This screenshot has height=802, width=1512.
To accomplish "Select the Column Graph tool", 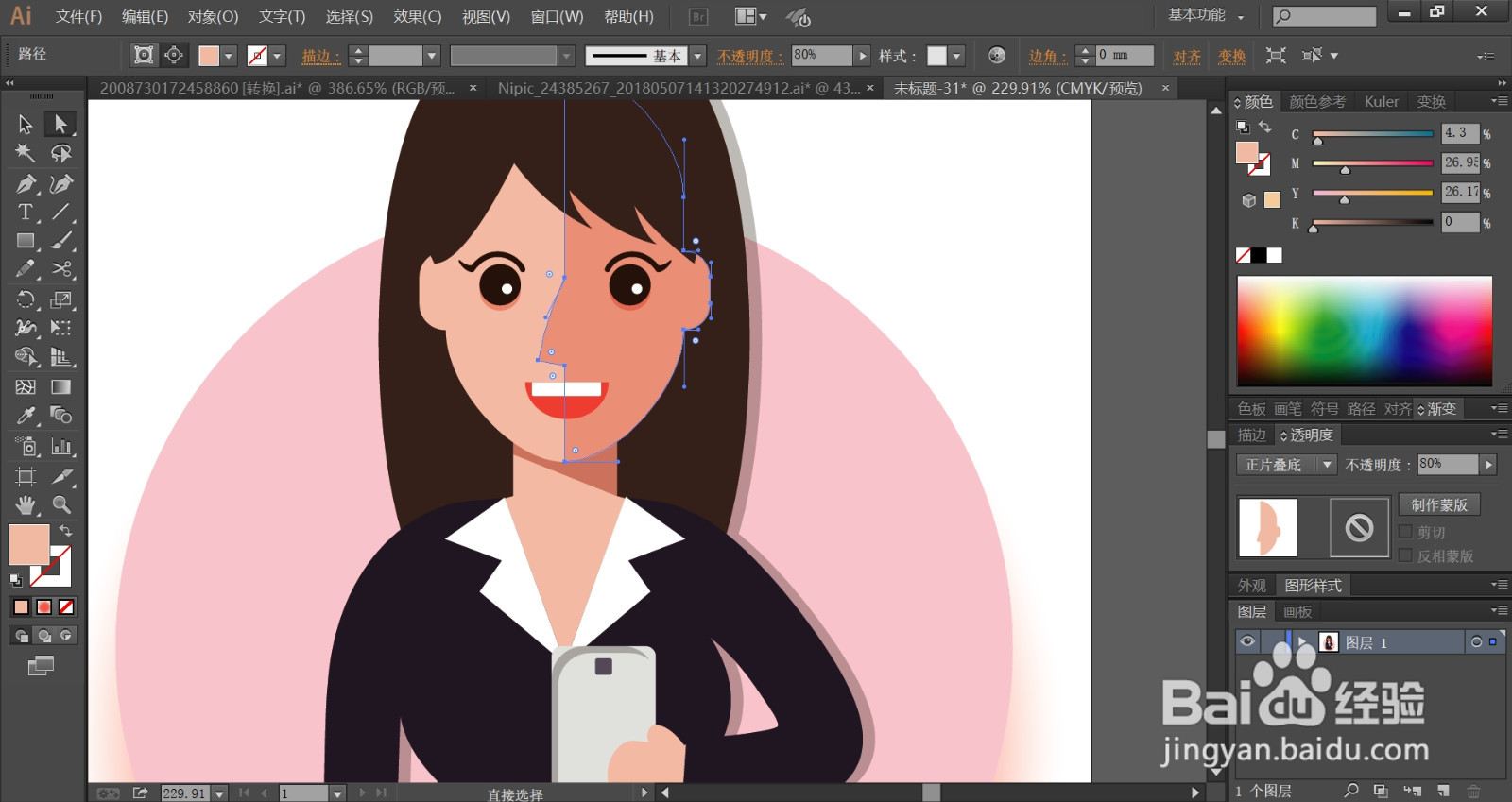I will pyautogui.click(x=61, y=446).
